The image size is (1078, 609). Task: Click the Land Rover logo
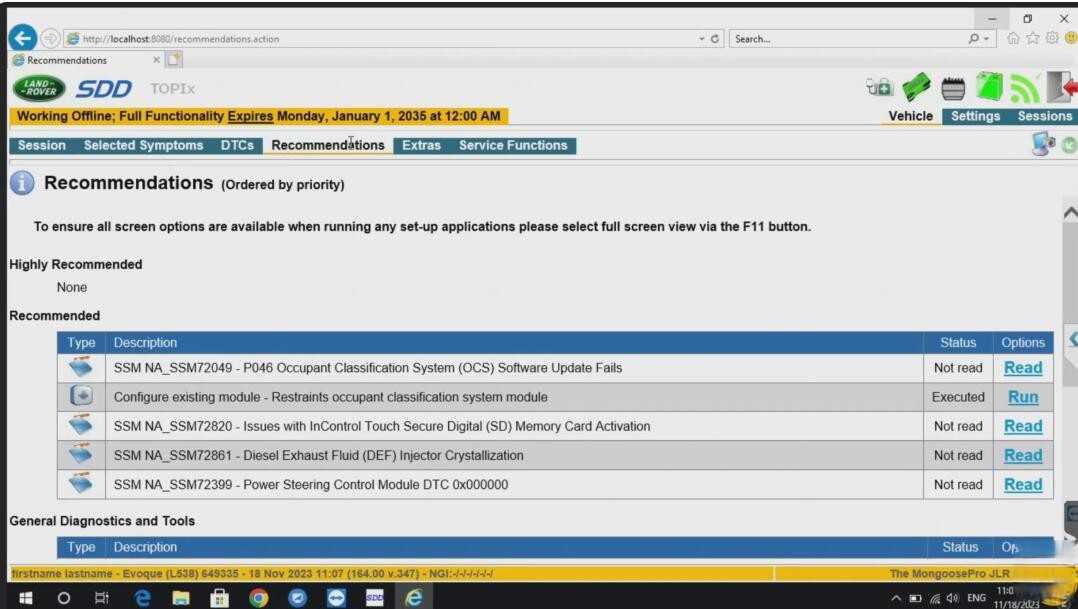pos(38,88)
